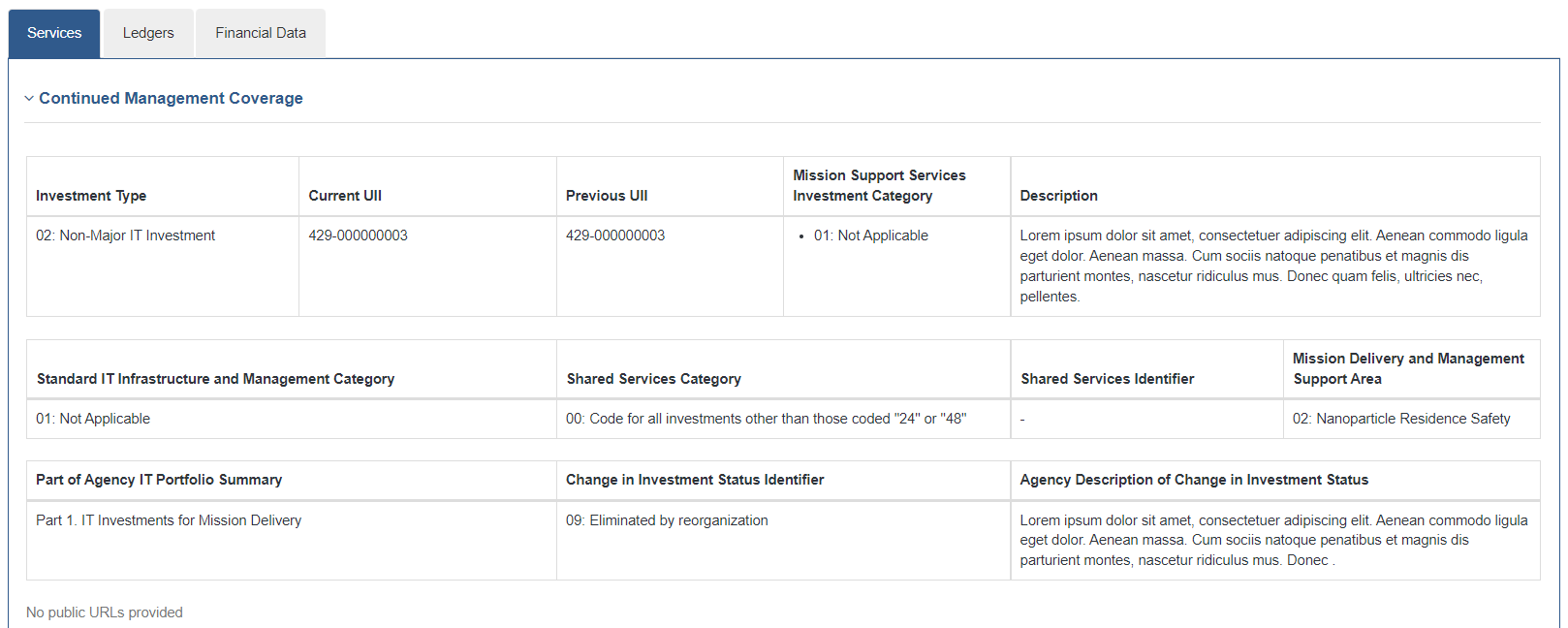Open the Financial Data tab
Screen dimensions: 1568x628
pyautogui.click(x=261, y=33)
